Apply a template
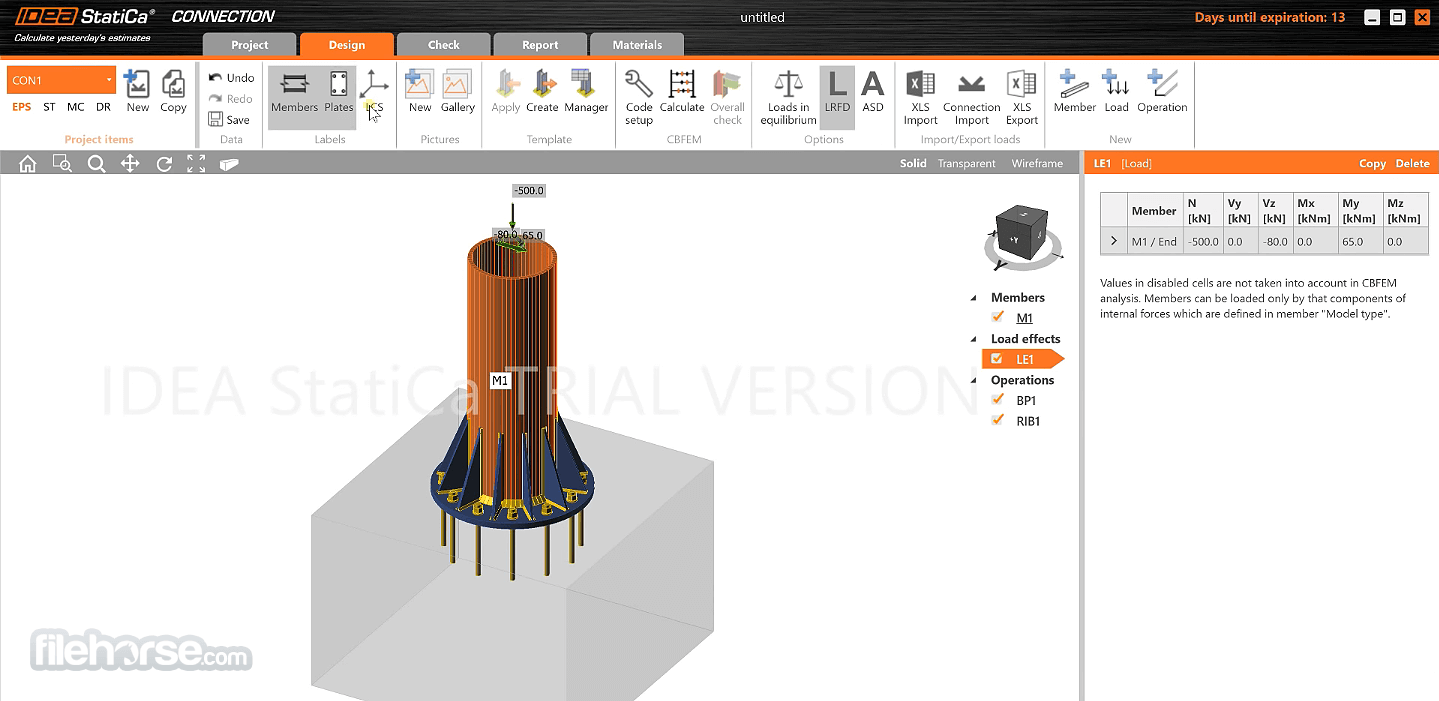This screenshot has height=701, width=1439. [x=506, y=92]
